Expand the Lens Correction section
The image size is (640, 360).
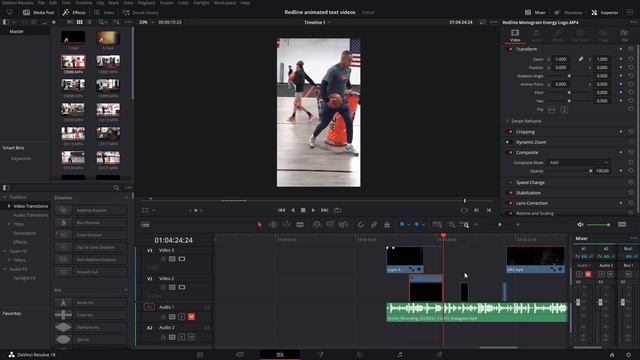[x=531, y=203]
